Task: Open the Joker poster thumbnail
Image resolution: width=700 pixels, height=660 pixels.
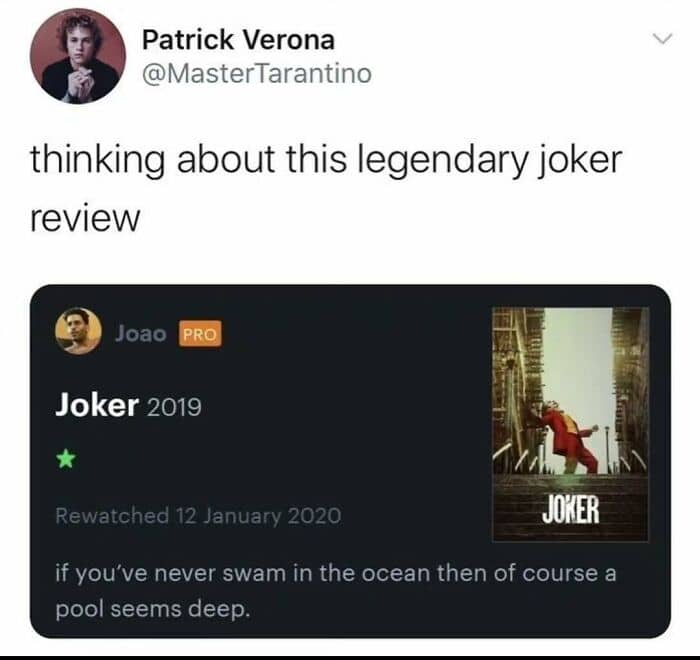Action: (x=570, y=424)
